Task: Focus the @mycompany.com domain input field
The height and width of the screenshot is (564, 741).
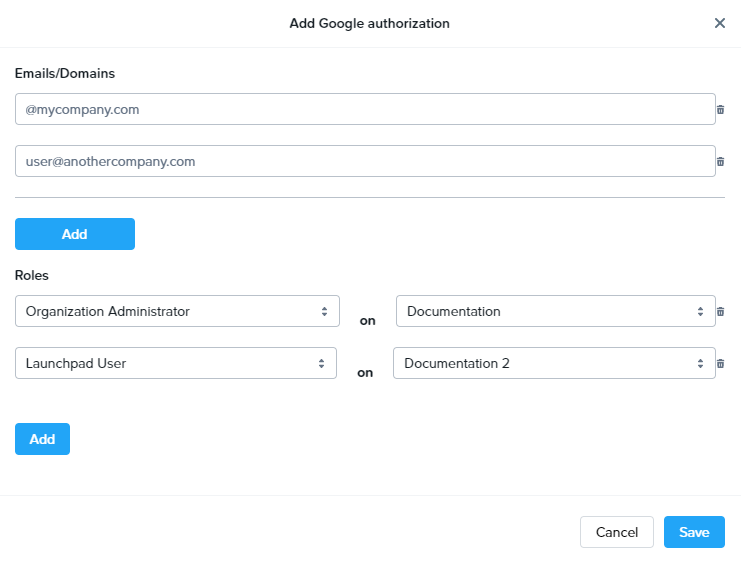Action: (365, 109)
